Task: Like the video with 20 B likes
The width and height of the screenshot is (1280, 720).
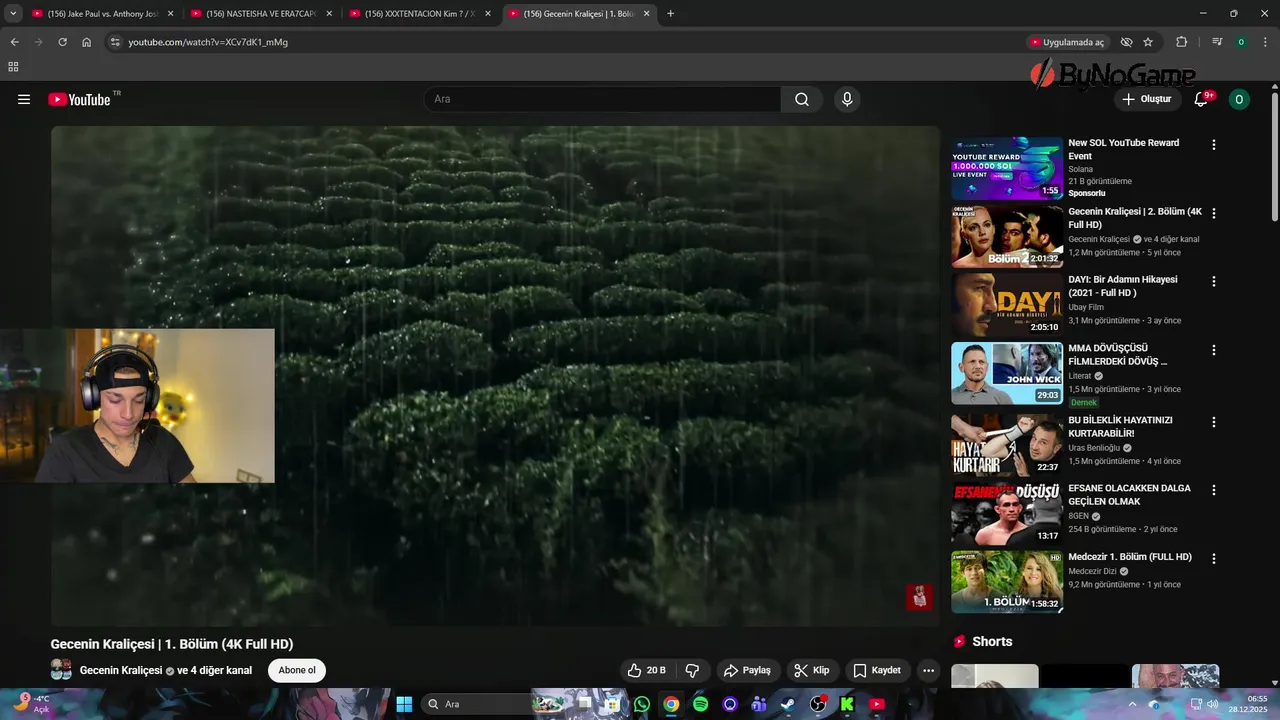Action: click(x=646, y=670)
